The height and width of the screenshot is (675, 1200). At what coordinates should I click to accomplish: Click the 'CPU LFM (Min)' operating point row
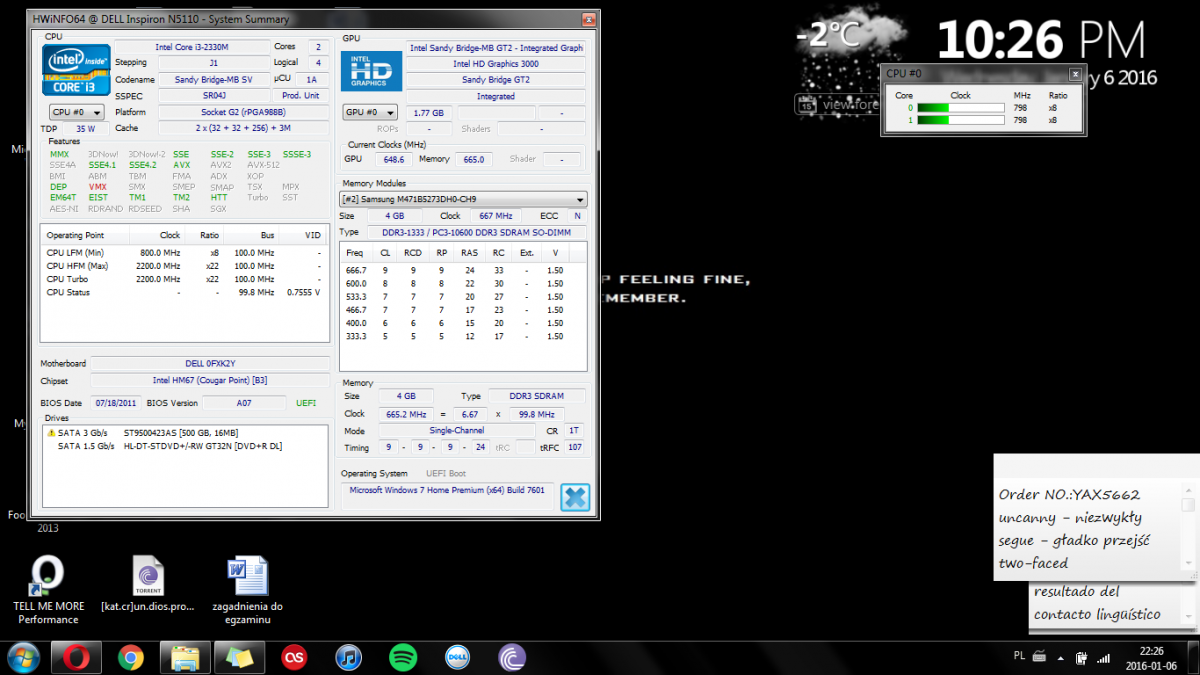click(183, 253)
